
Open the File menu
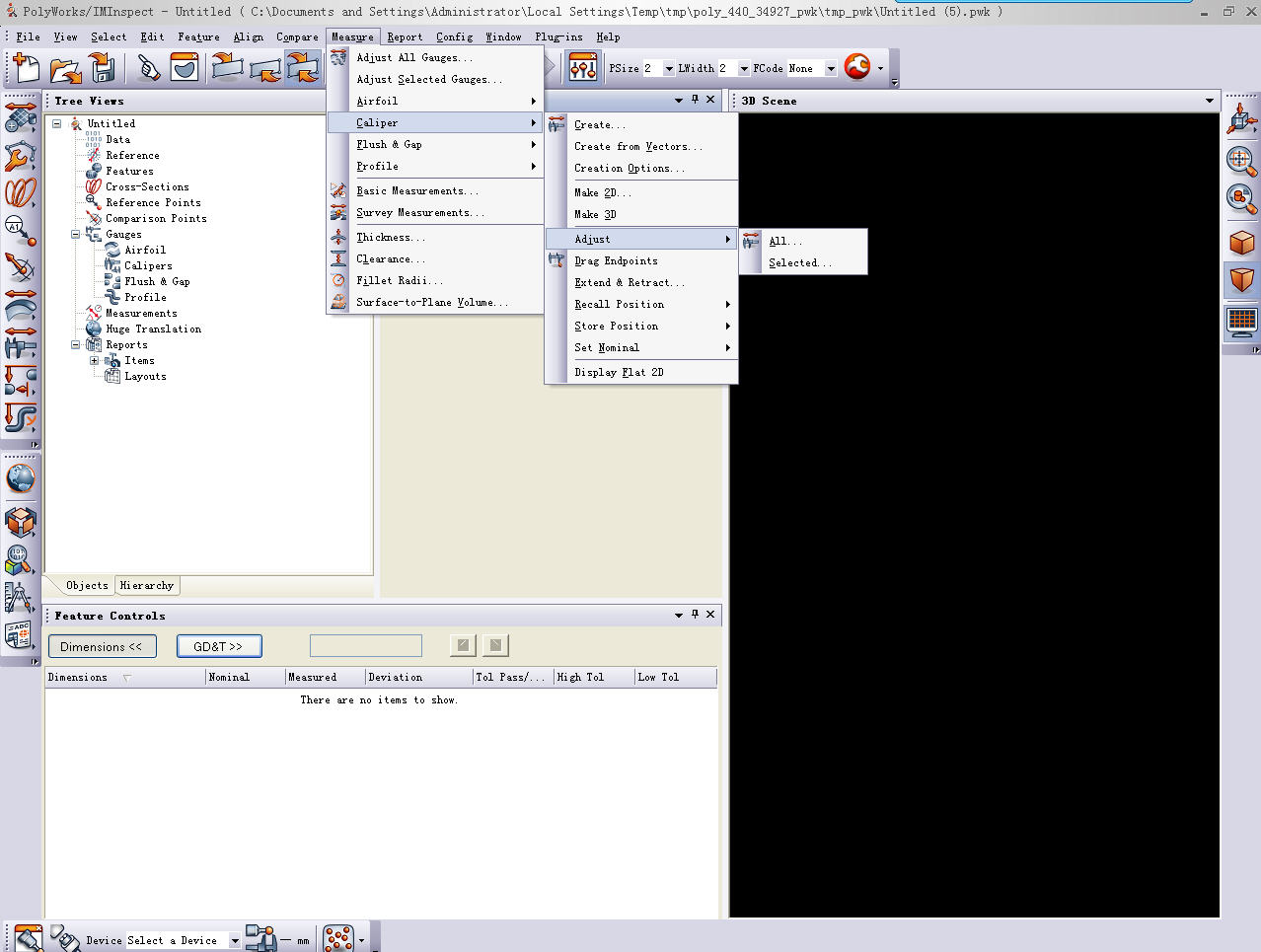[28, 37]
